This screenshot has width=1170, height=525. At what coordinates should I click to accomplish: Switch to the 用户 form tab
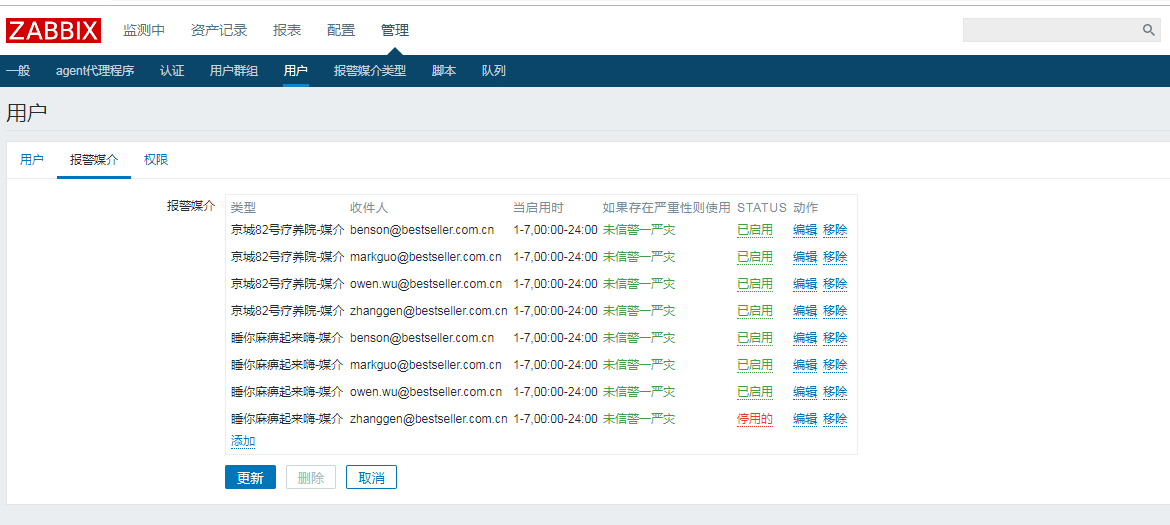(x=31, y=160)
